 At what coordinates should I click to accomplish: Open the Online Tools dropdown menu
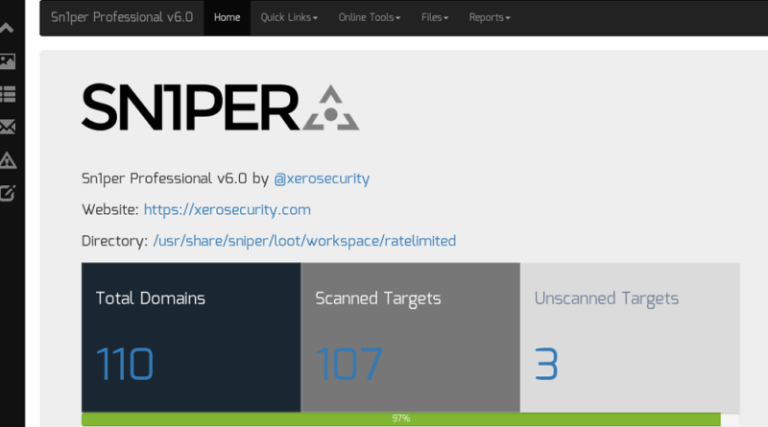tap(369, 18)
